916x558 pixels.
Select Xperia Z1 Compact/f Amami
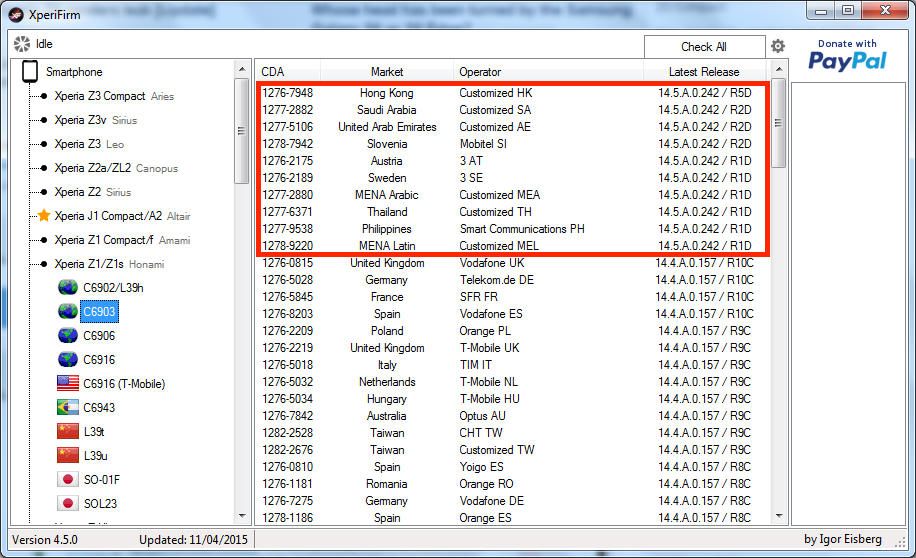tap(122, 240)
